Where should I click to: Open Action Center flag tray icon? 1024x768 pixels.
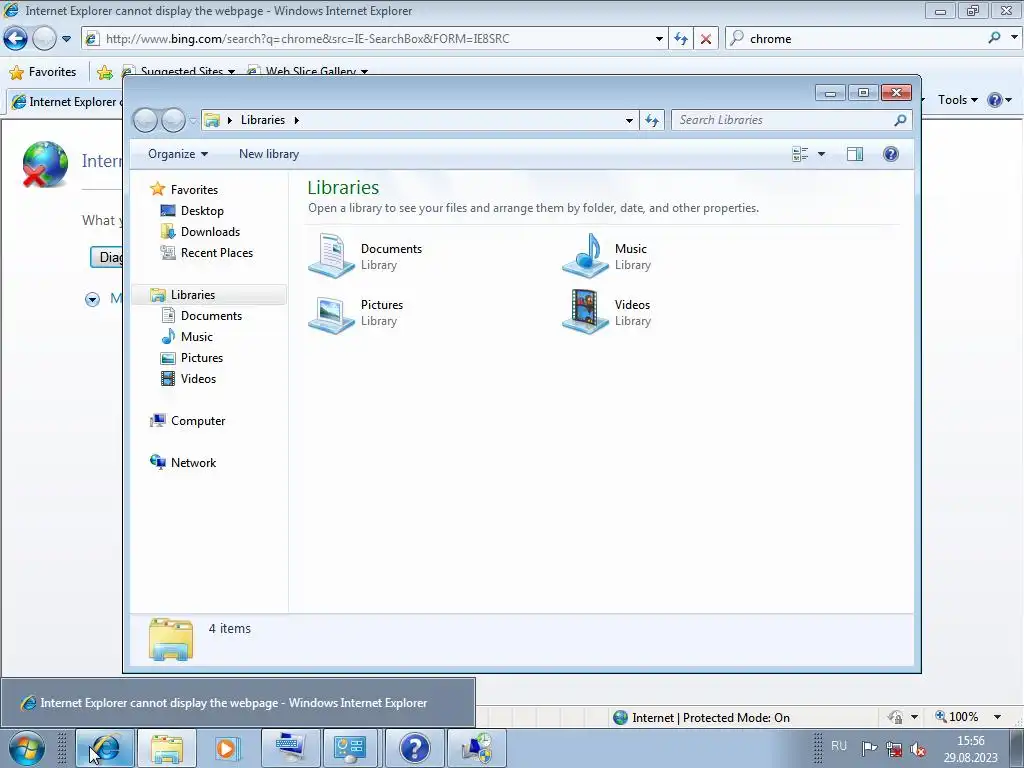point(869,749)
